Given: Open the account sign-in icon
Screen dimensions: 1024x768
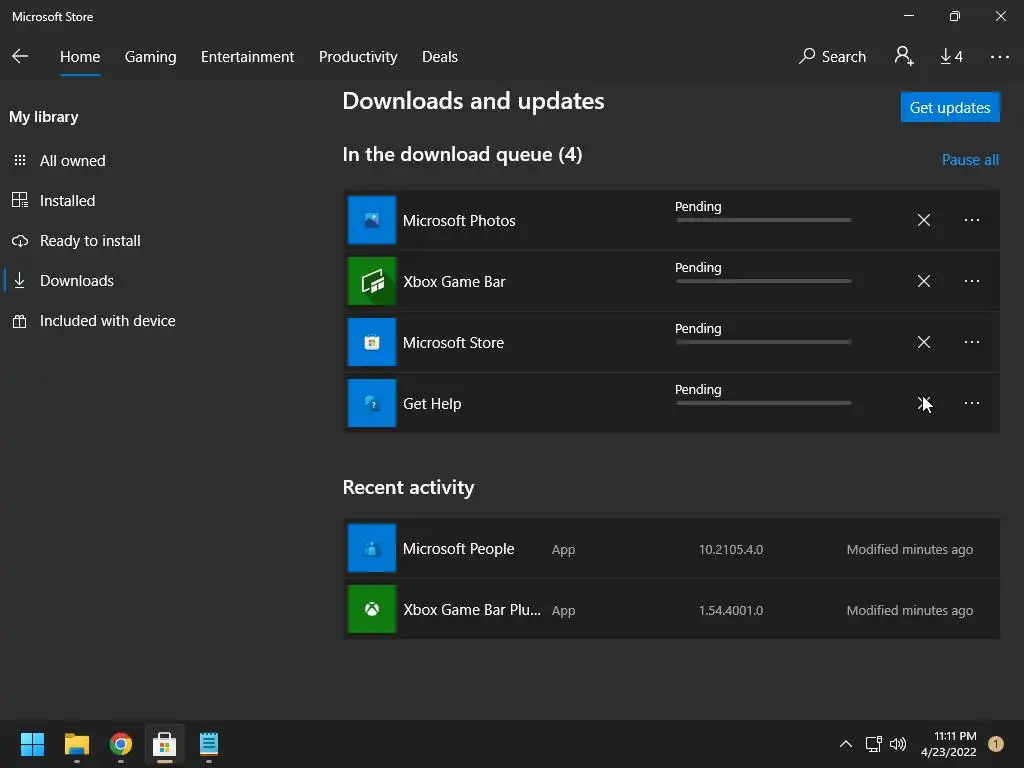Looking at the screenshot, I should [x=904, y=56].
